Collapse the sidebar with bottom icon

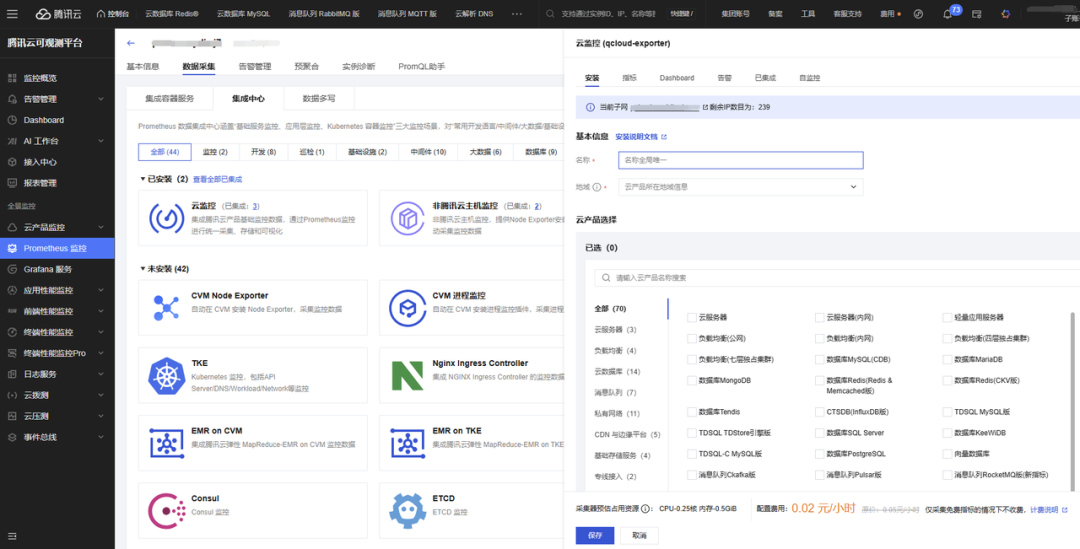tap(12, 536)
